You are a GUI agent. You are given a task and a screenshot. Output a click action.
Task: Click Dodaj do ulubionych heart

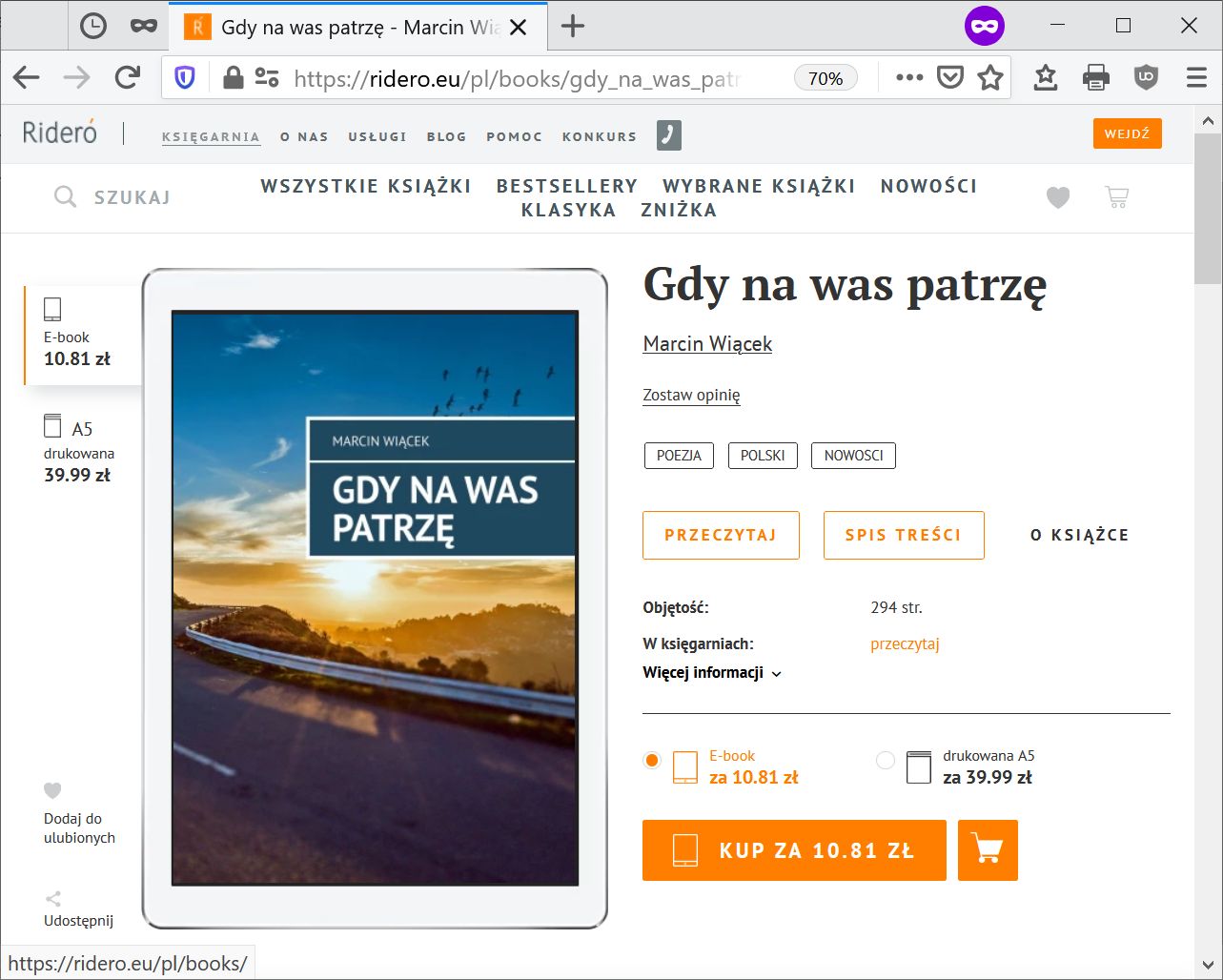[53, 790]
